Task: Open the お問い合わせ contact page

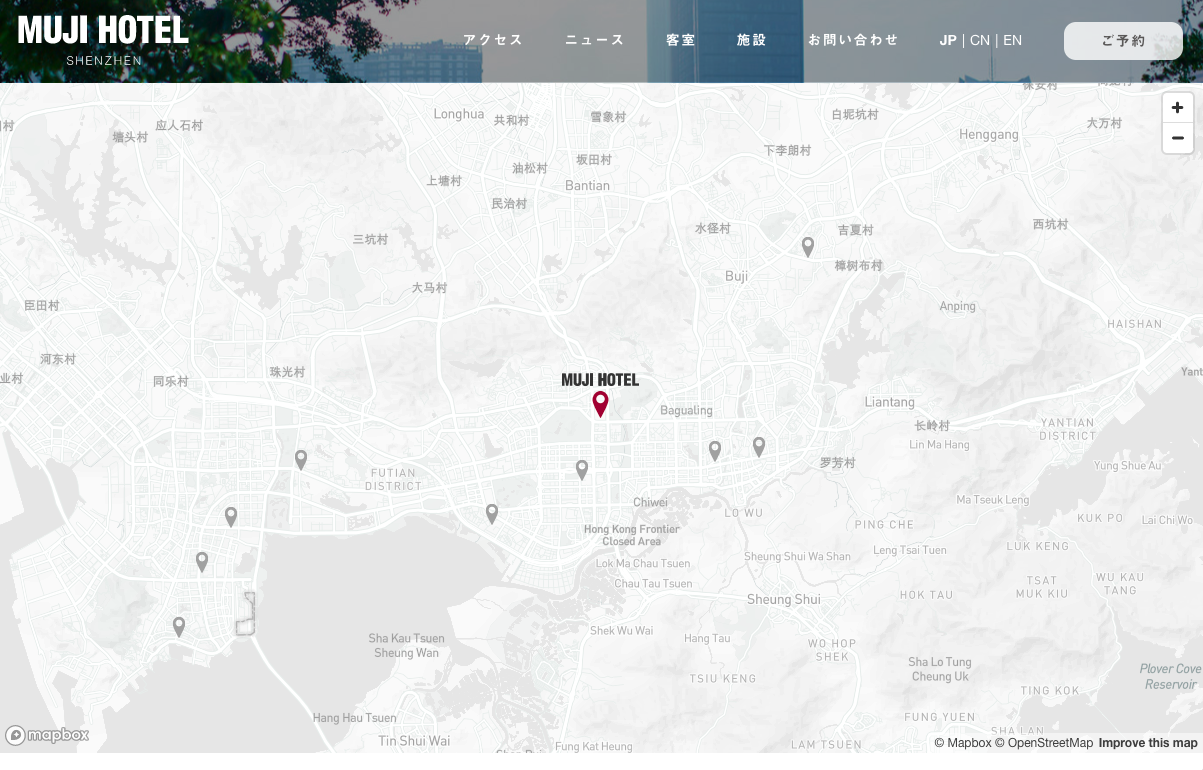Action: pos(853,40)
